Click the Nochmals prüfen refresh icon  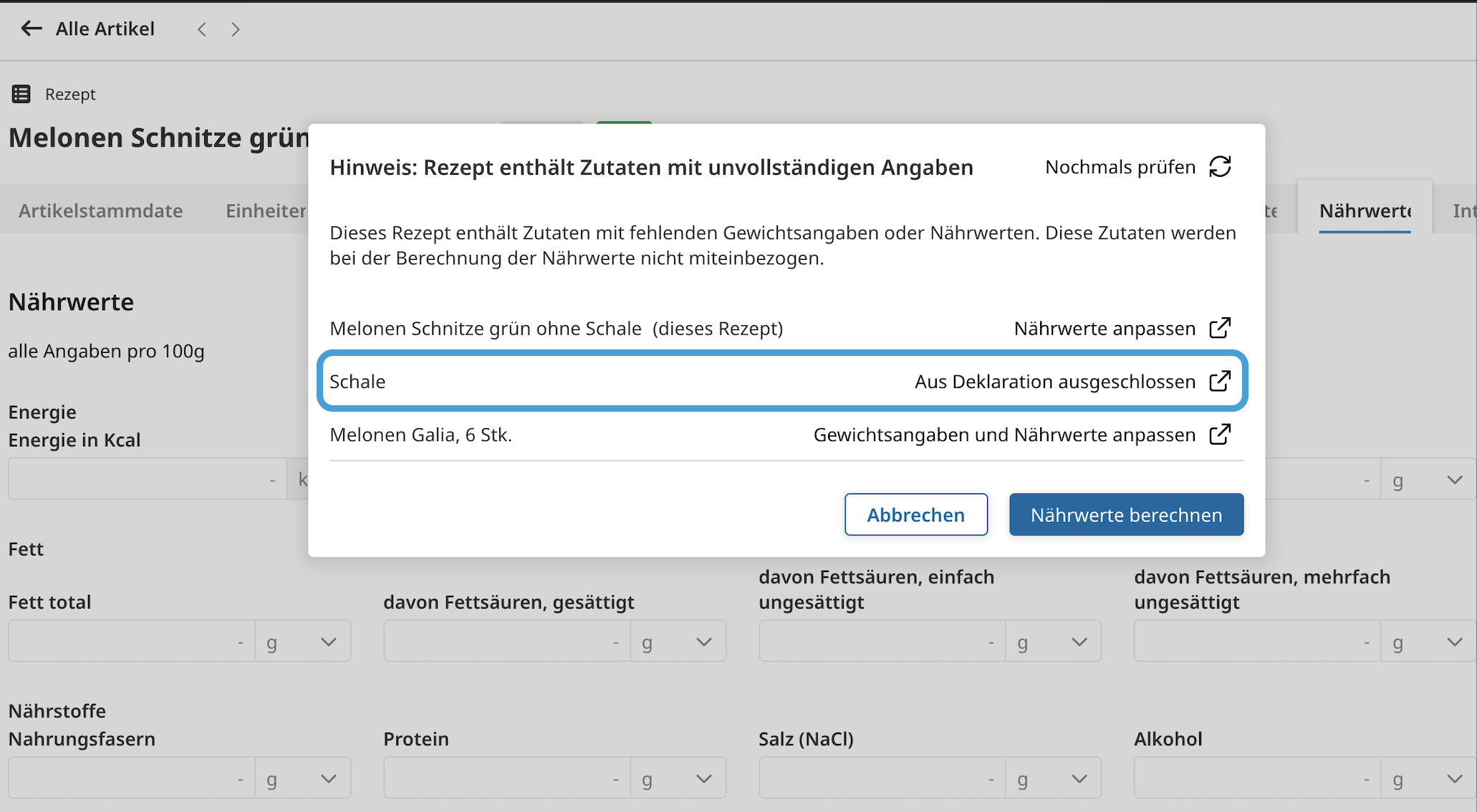[x=1220, y=167]
